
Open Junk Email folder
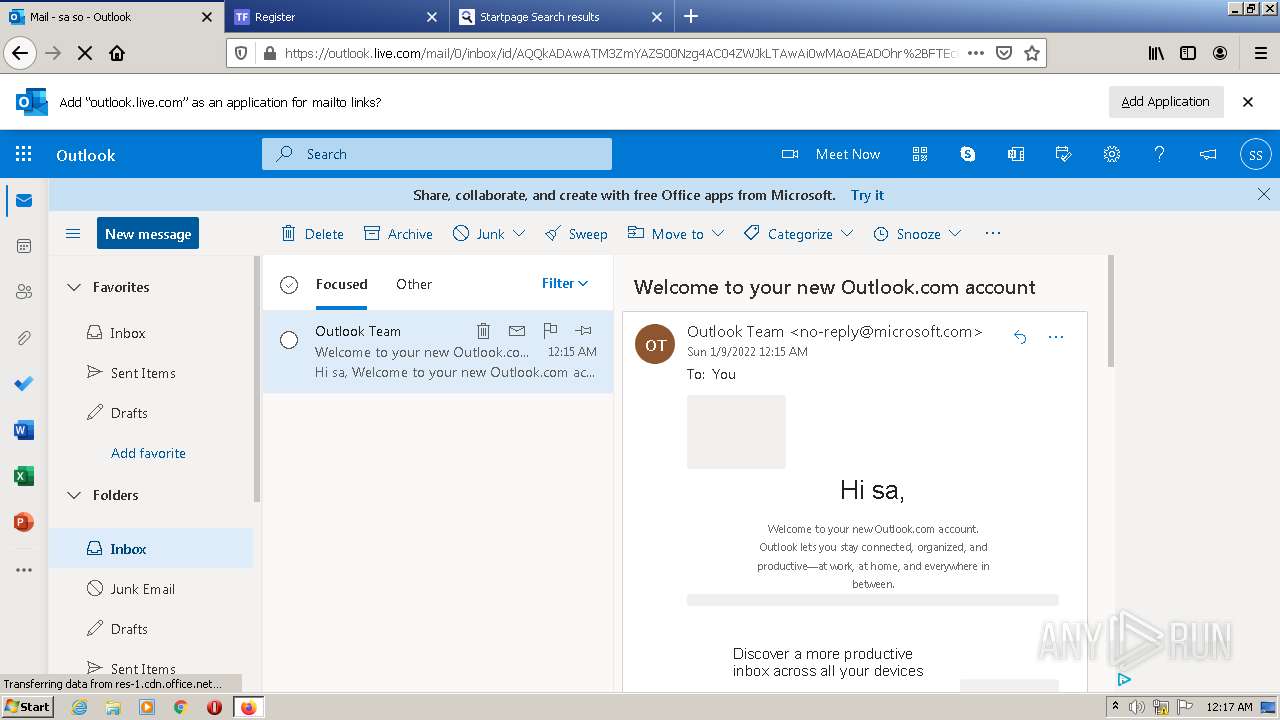[x=151, y=589]
